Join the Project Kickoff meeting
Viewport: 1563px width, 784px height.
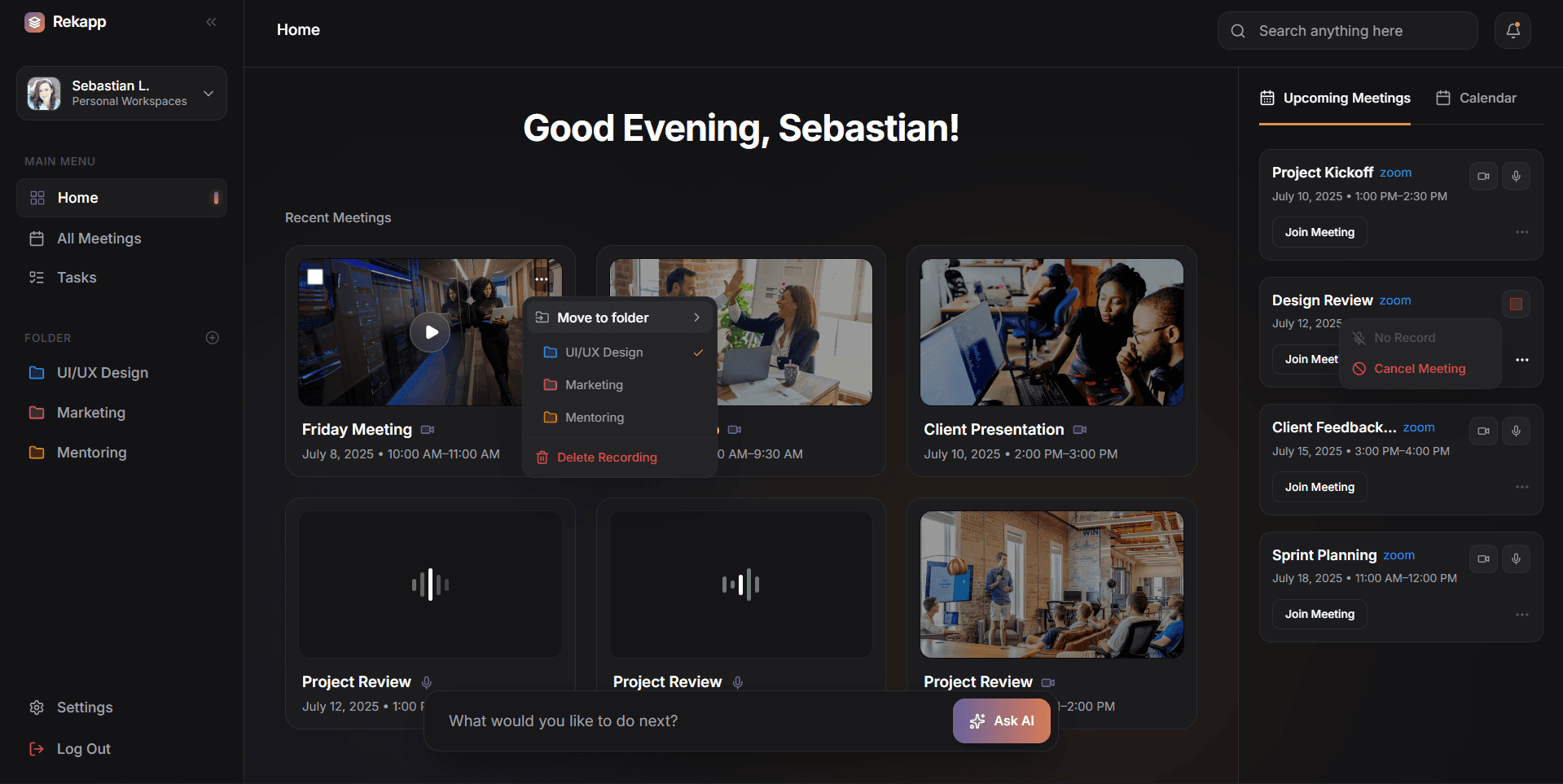[1319, 232]
